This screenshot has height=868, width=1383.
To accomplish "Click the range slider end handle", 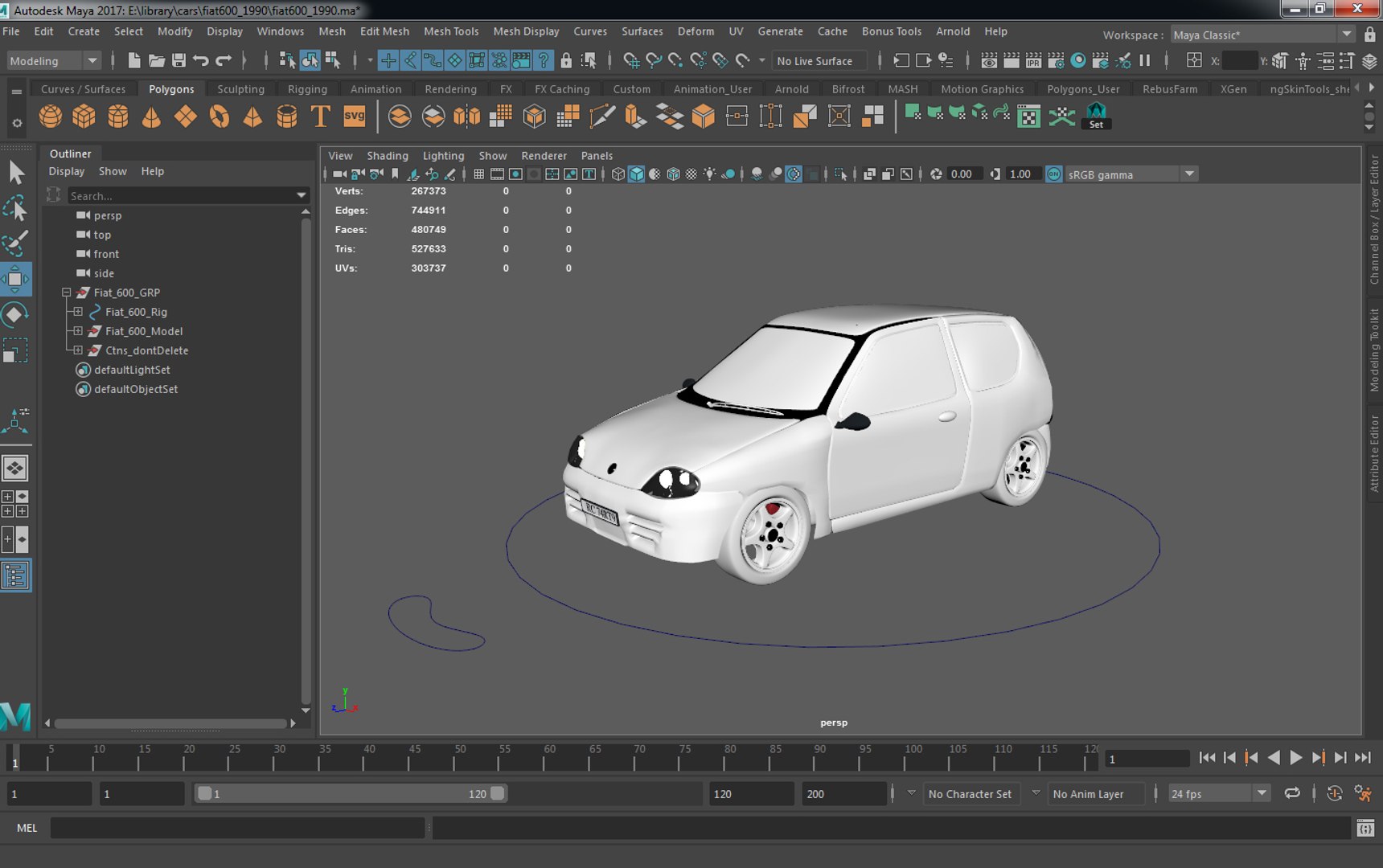I will click(498, 793).
